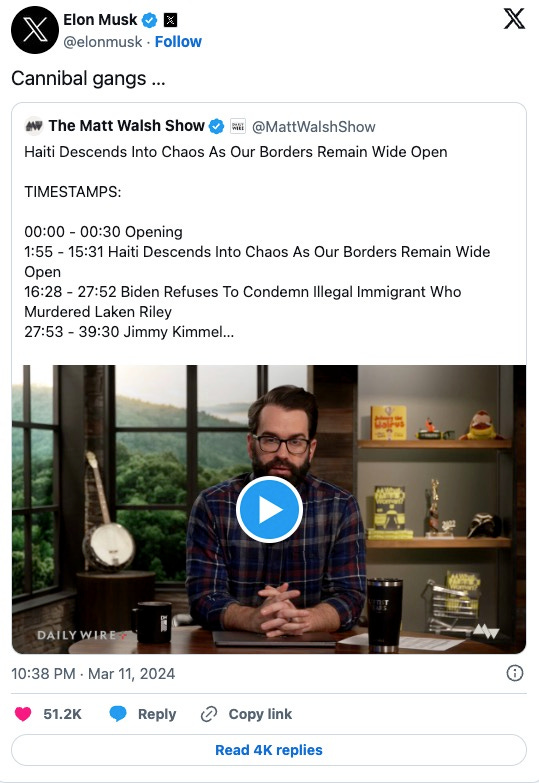The height and width of the screenshot is (783, 539).
Task: Click the X affiliate badge next to name
Action: coord(170,20)
